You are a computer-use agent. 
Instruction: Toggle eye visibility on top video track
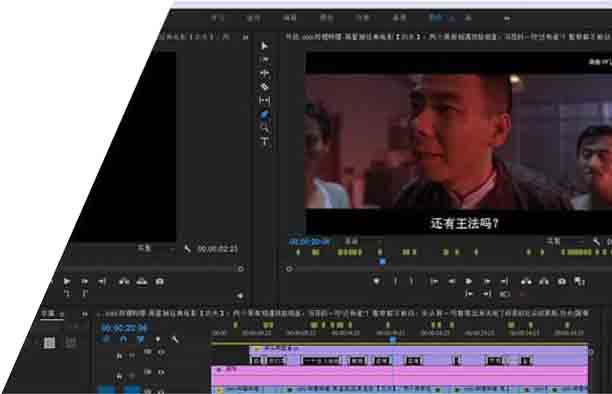[x=161, y=352]
